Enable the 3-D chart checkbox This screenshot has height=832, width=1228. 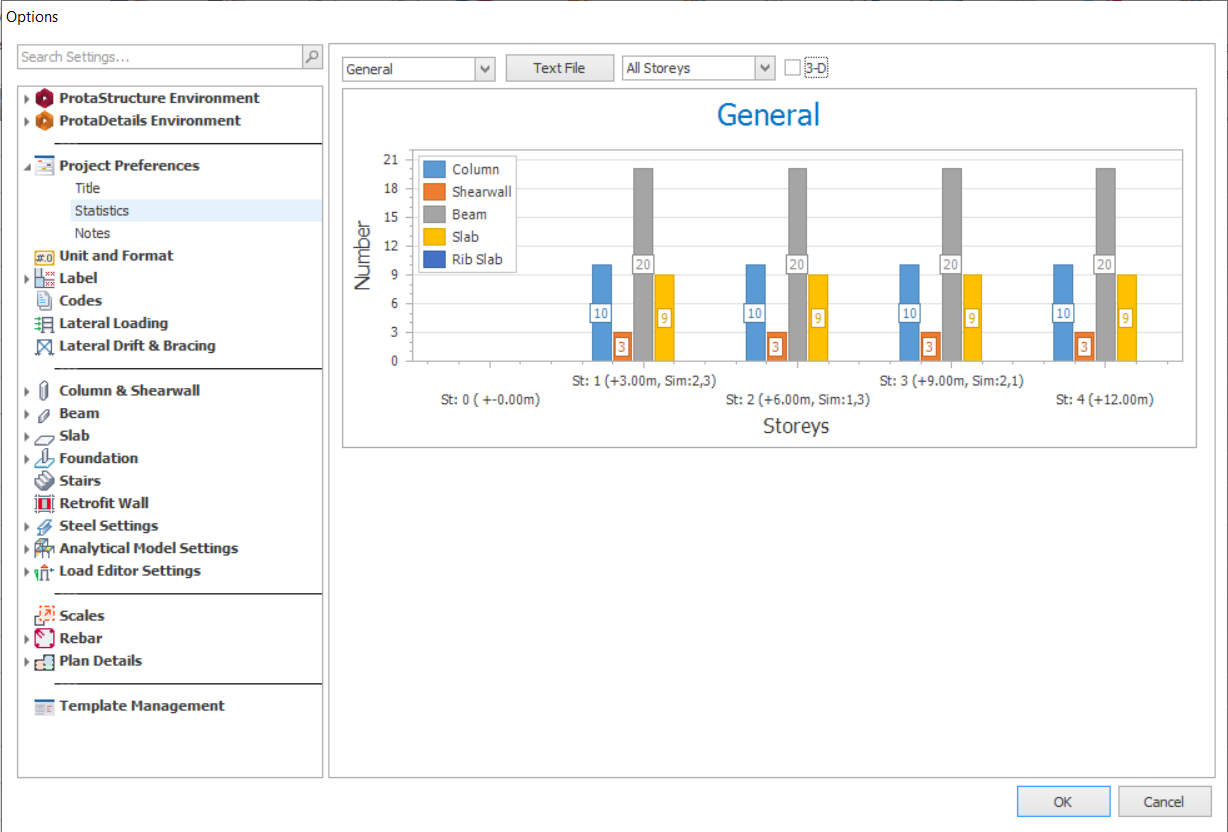click(x=793, y=68)
